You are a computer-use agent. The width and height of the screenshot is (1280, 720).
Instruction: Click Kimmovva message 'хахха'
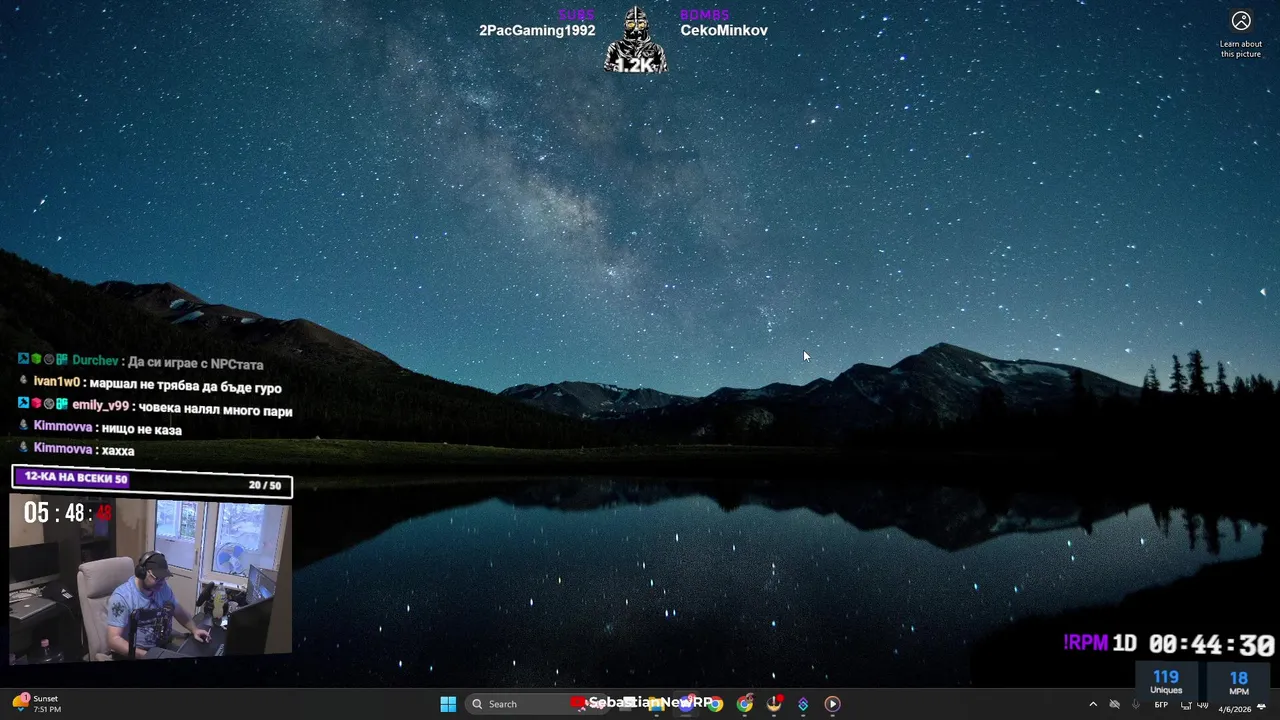point(118,451)
